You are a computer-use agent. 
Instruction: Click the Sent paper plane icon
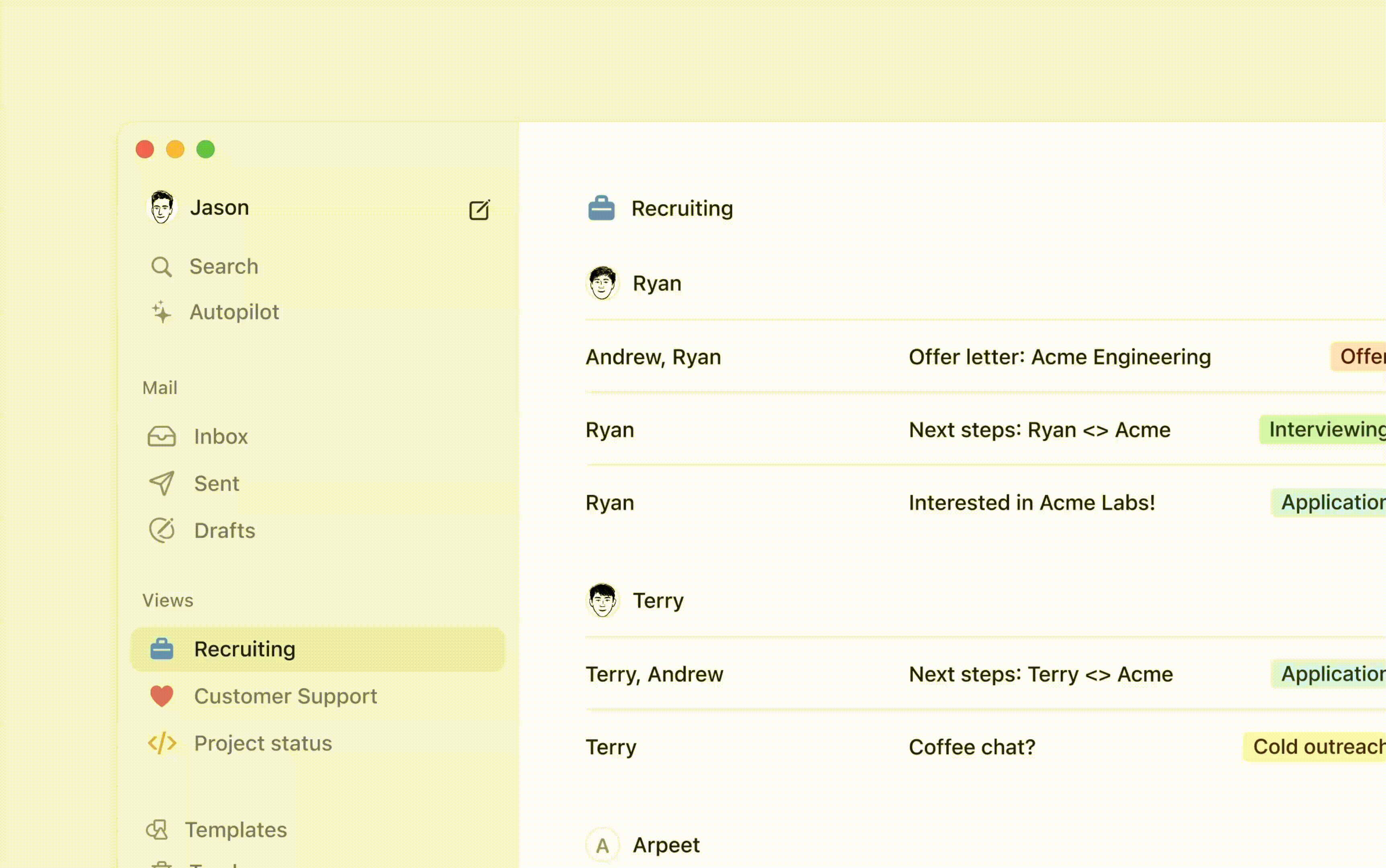tap(161, 483)
